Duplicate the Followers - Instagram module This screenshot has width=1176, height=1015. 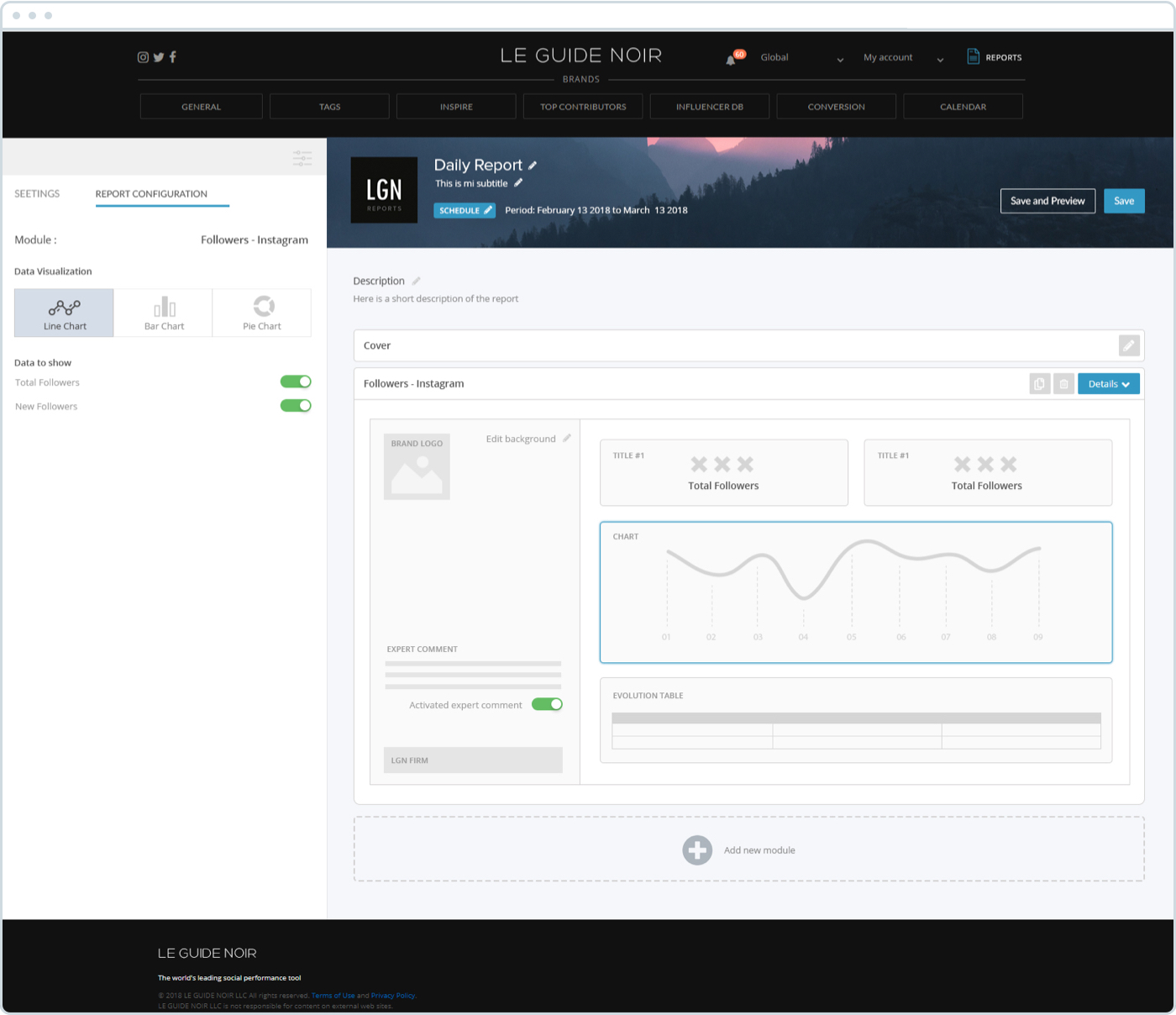[x=1039, y=384]
